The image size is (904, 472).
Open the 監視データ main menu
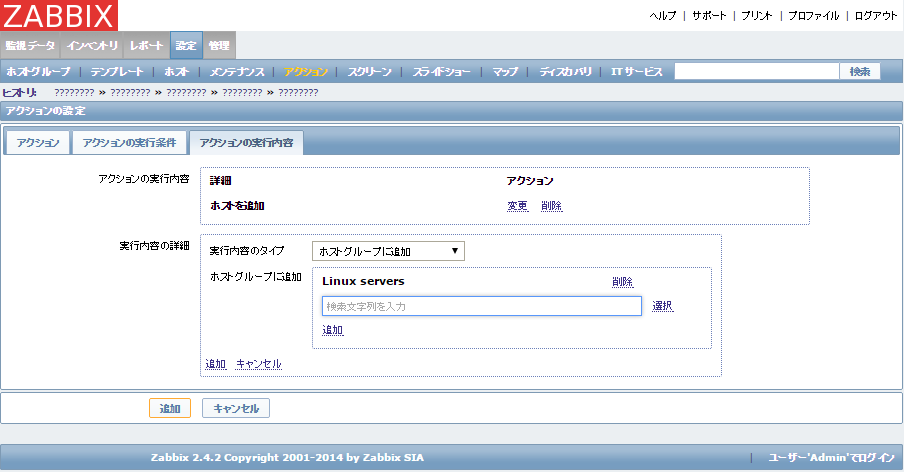(x=31, y=46)
